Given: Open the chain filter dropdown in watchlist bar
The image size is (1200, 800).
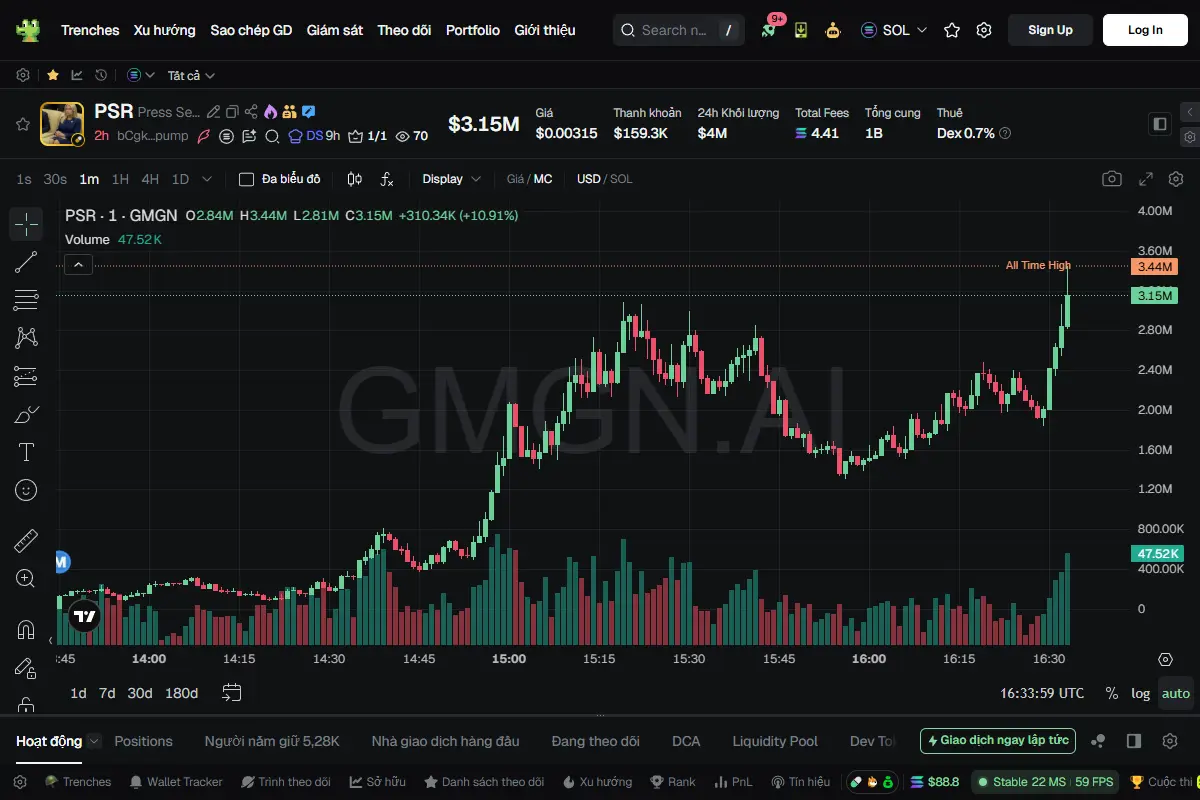Looking at the screenshot, I should [x=141, y=75].
